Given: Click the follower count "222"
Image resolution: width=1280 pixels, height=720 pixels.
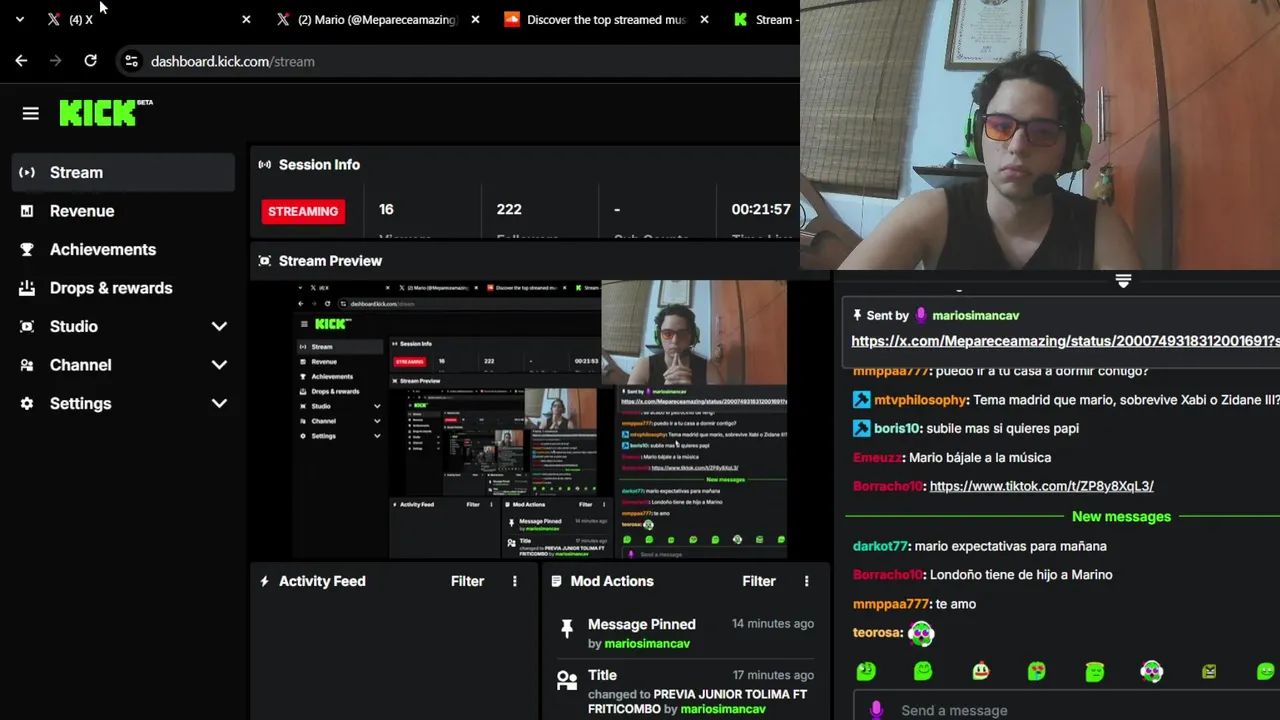Looking at the screenshot, I should 509,209.
